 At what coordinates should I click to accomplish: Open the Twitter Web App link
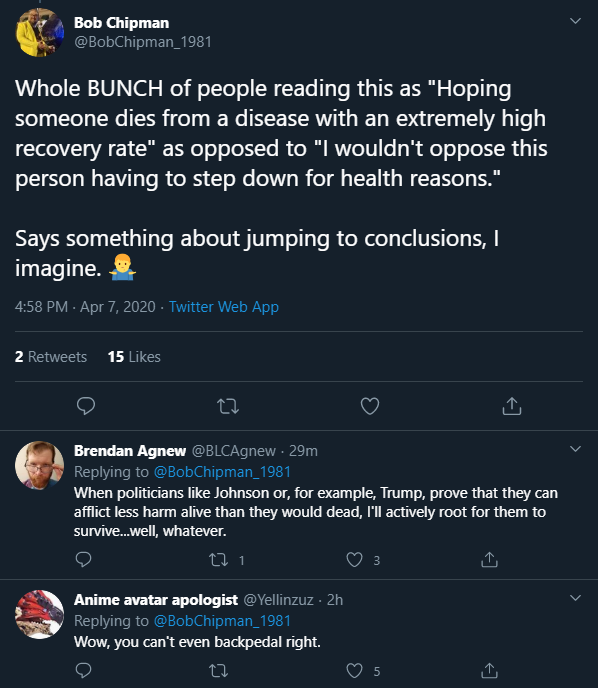[224, 307]
